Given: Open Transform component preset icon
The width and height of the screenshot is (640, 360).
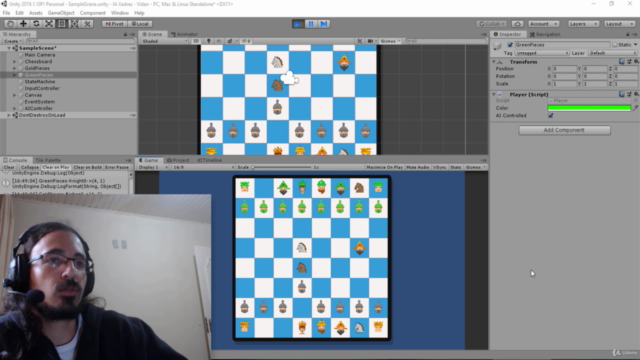Looking at the screenshot, I should point(629,62).
